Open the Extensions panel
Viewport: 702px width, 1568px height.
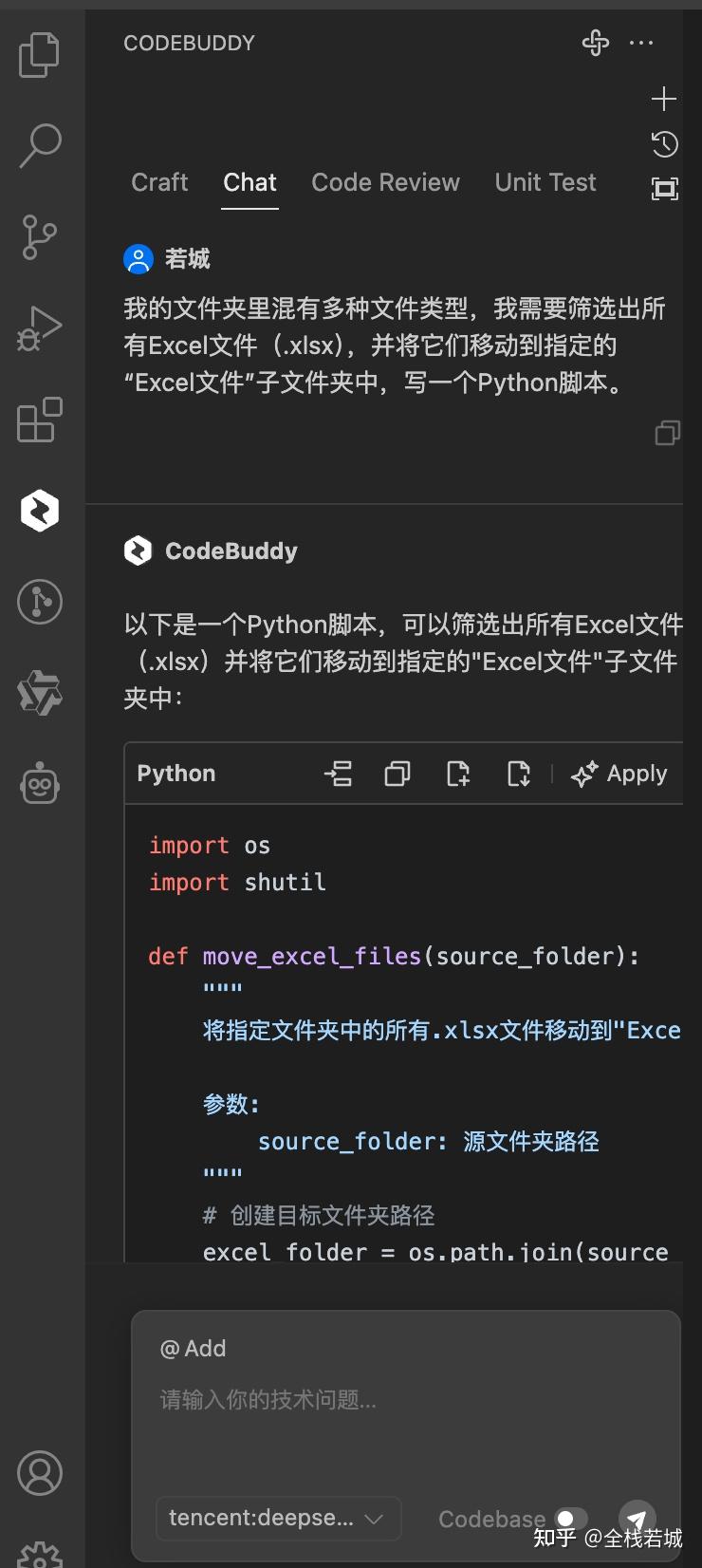click(38, 420)
